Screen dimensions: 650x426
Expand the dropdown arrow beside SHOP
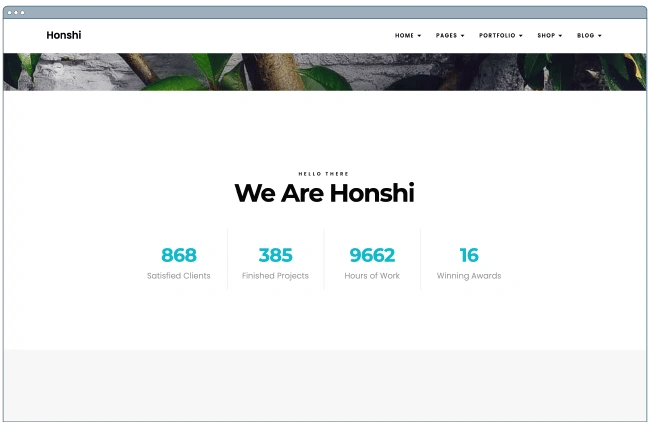point(560,36)
